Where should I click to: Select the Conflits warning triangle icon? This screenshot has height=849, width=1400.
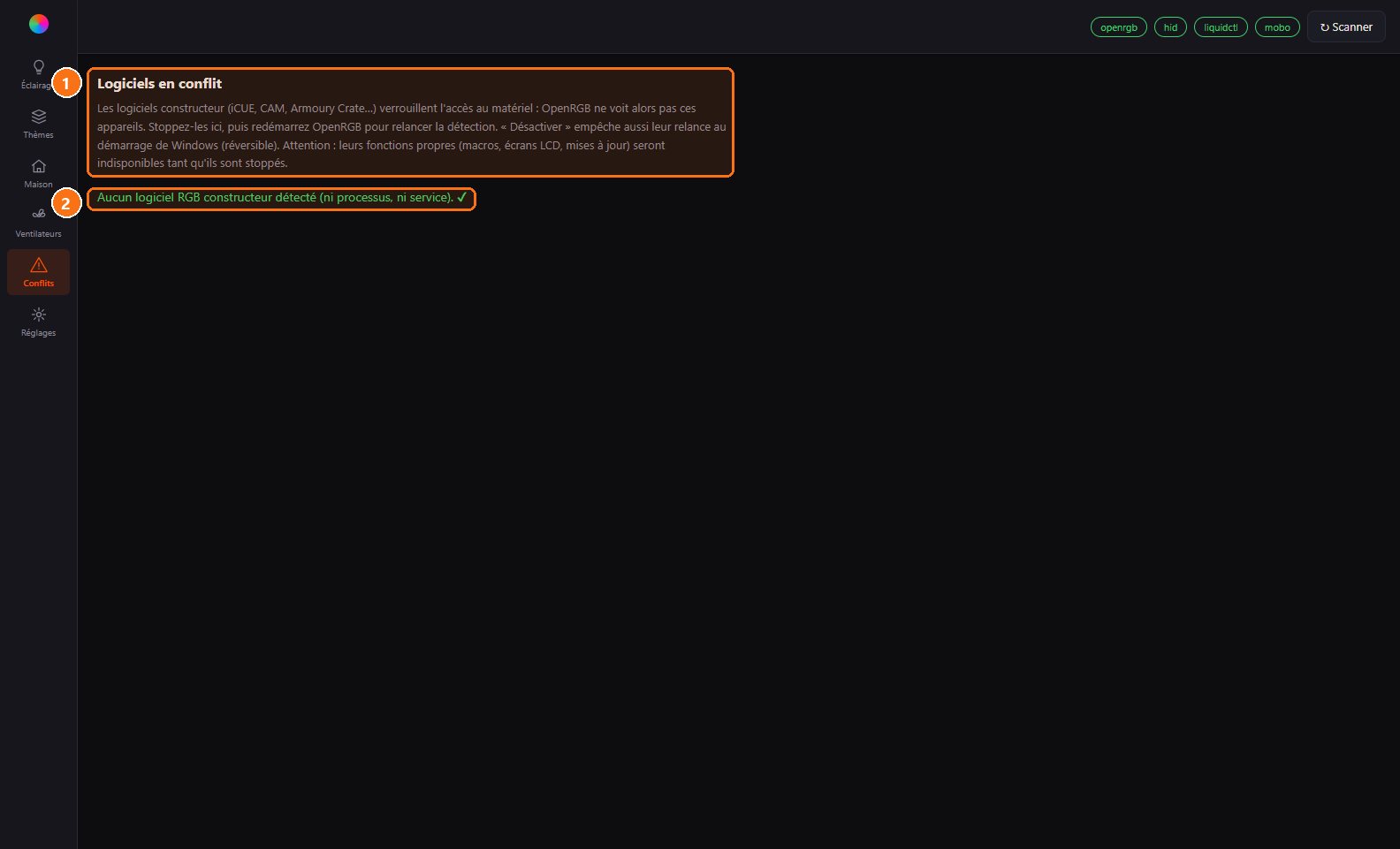pos(39,265)
